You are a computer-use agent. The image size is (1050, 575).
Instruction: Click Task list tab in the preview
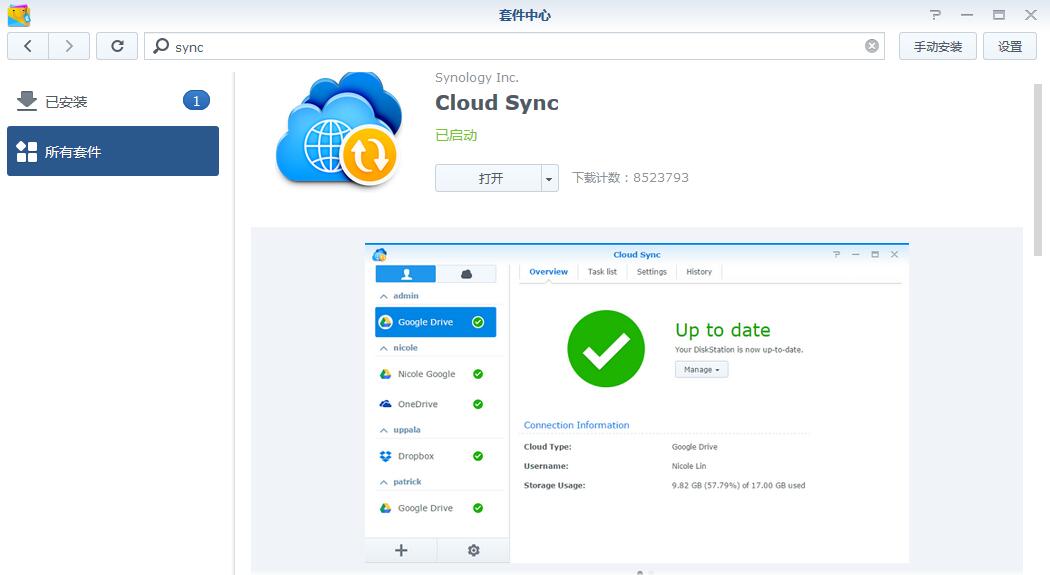[602, 272]
